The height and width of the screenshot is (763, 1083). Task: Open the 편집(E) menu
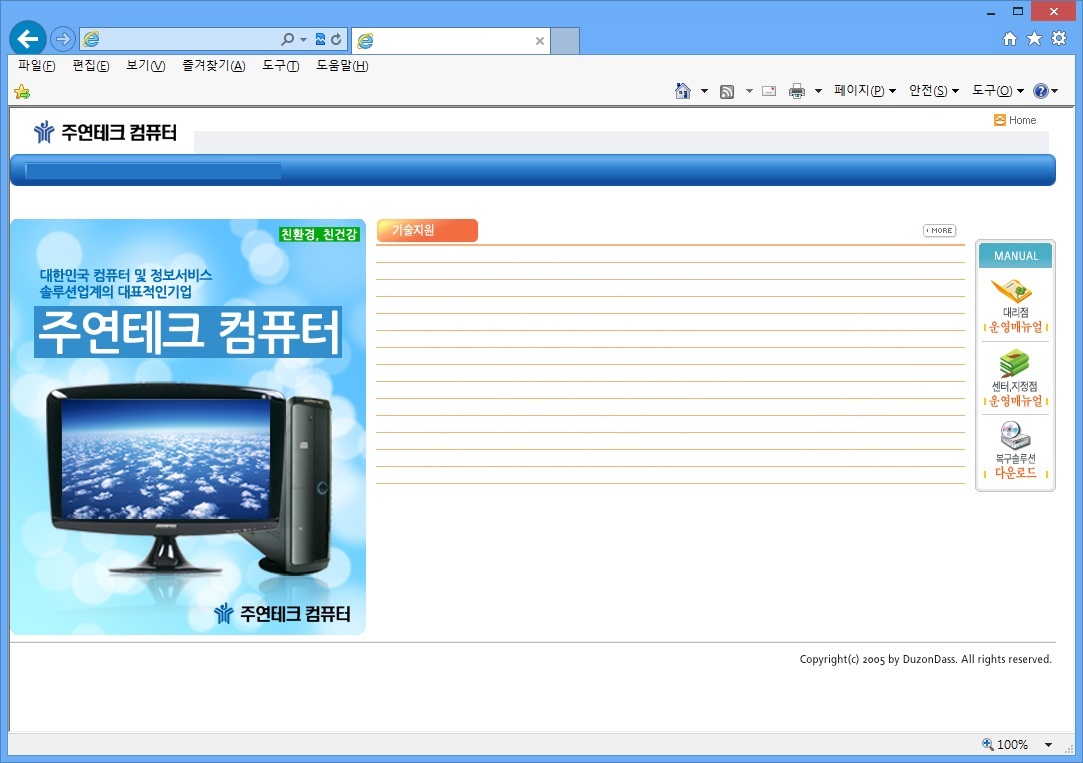90,66
